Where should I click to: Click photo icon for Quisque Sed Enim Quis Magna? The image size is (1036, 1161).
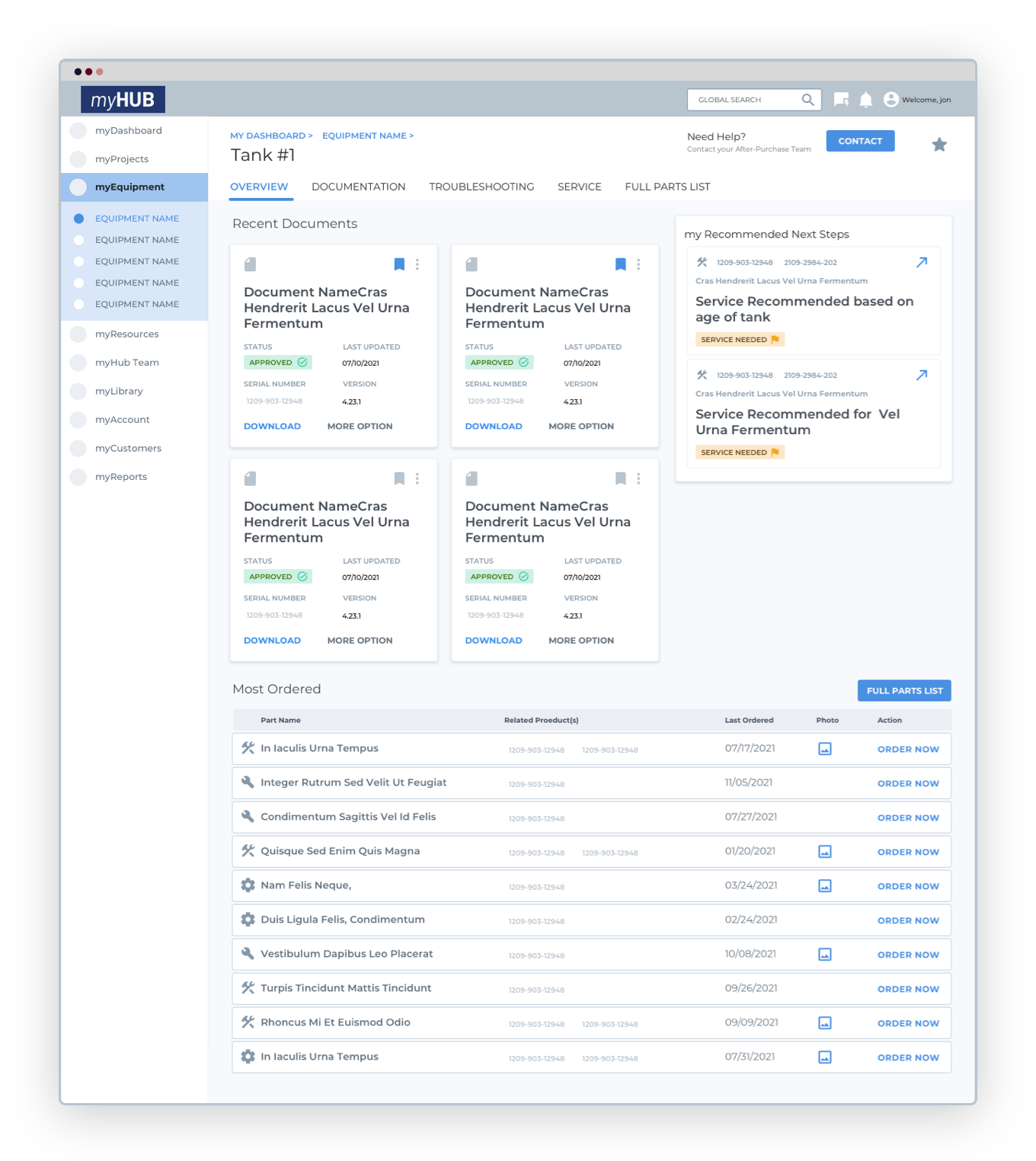coord(825,852)
